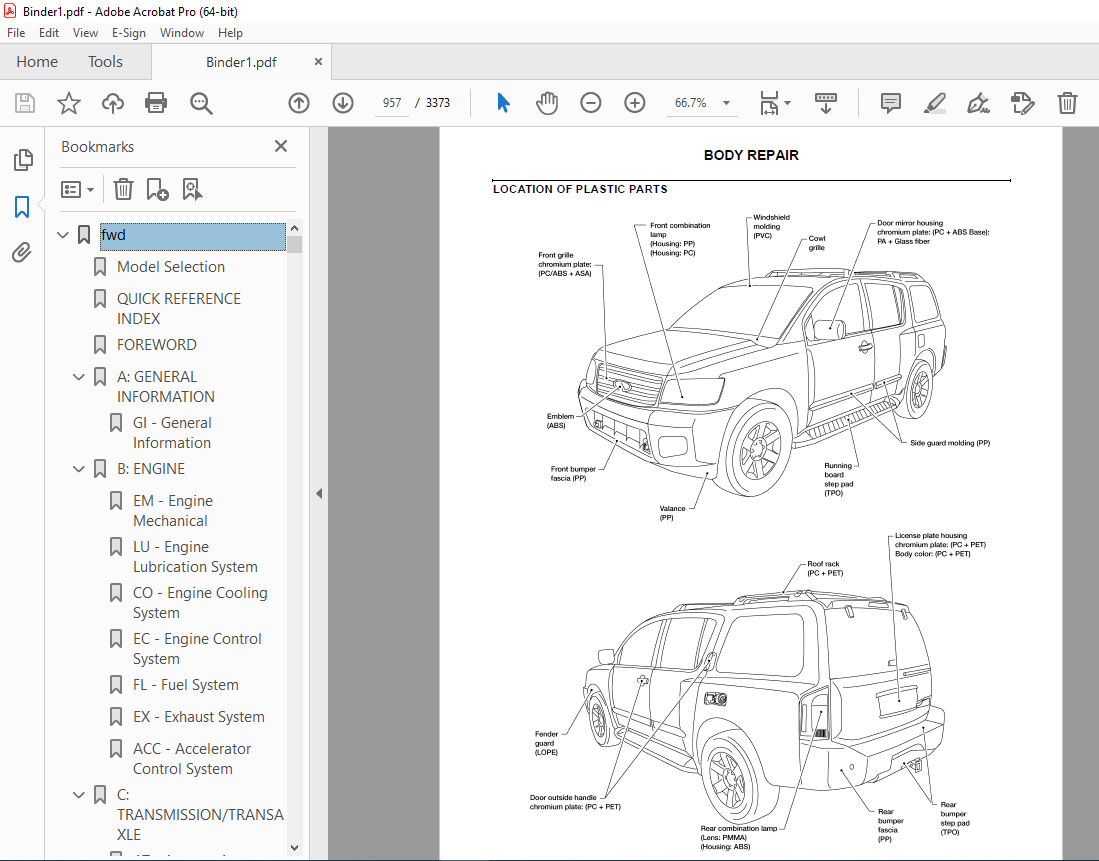1099x861 pixels.
Task: Zoom out with the minus circle
Action: point(591,103)
